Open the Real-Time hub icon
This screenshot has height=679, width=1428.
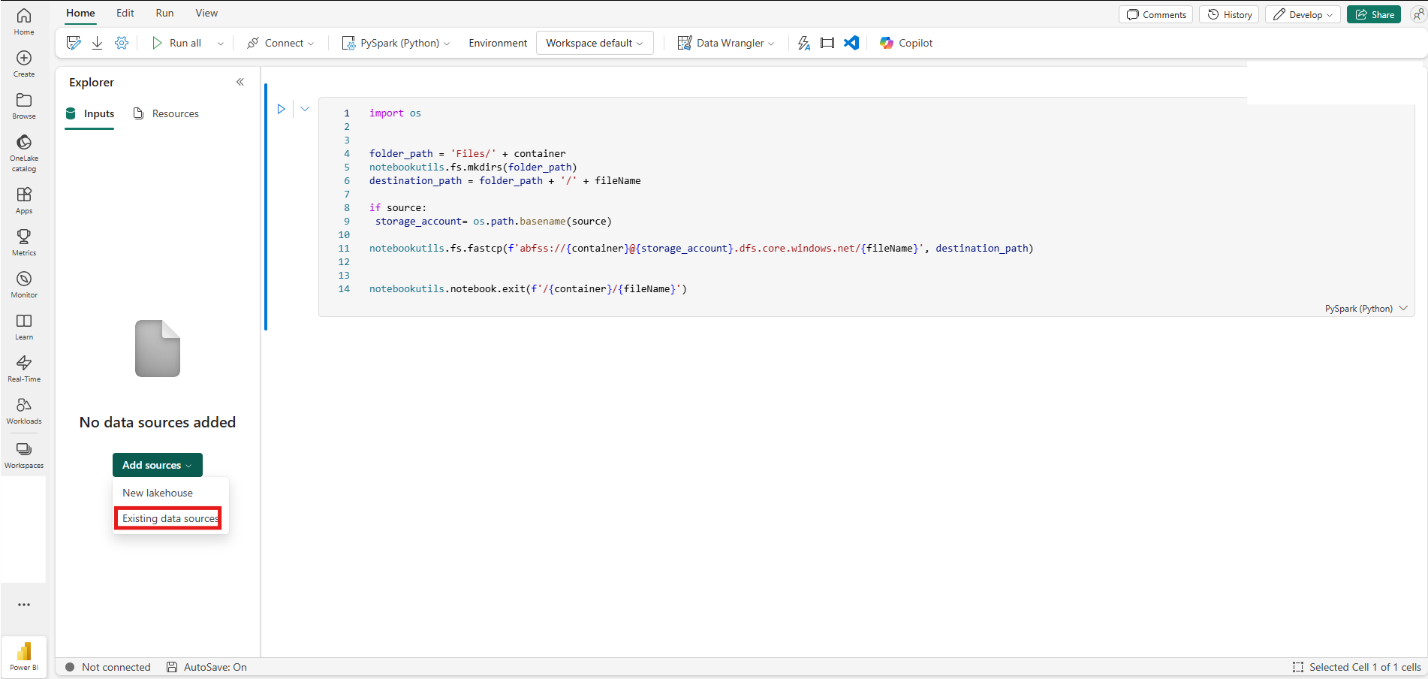23,366
